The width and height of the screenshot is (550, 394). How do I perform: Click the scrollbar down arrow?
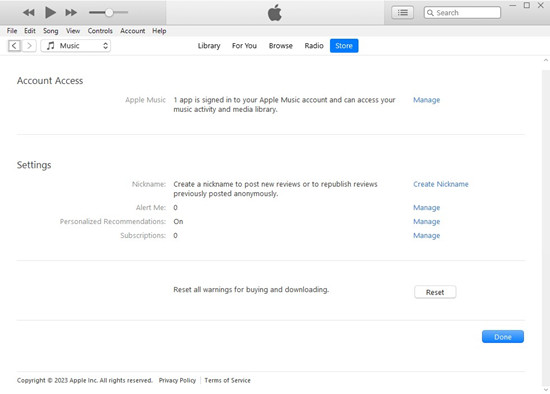(x=546, y=389)
